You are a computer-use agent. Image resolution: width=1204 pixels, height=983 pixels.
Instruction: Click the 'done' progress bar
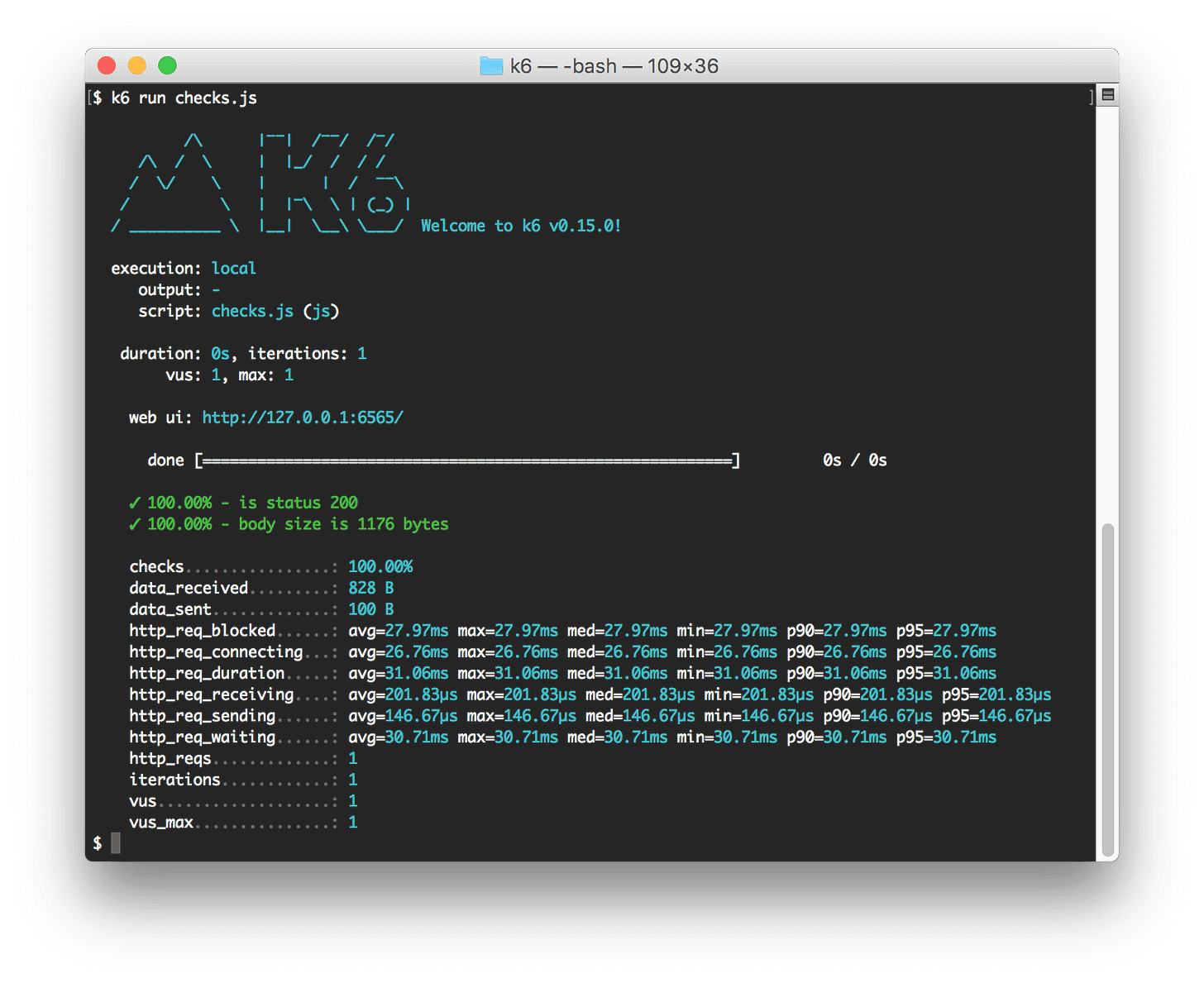467,460
